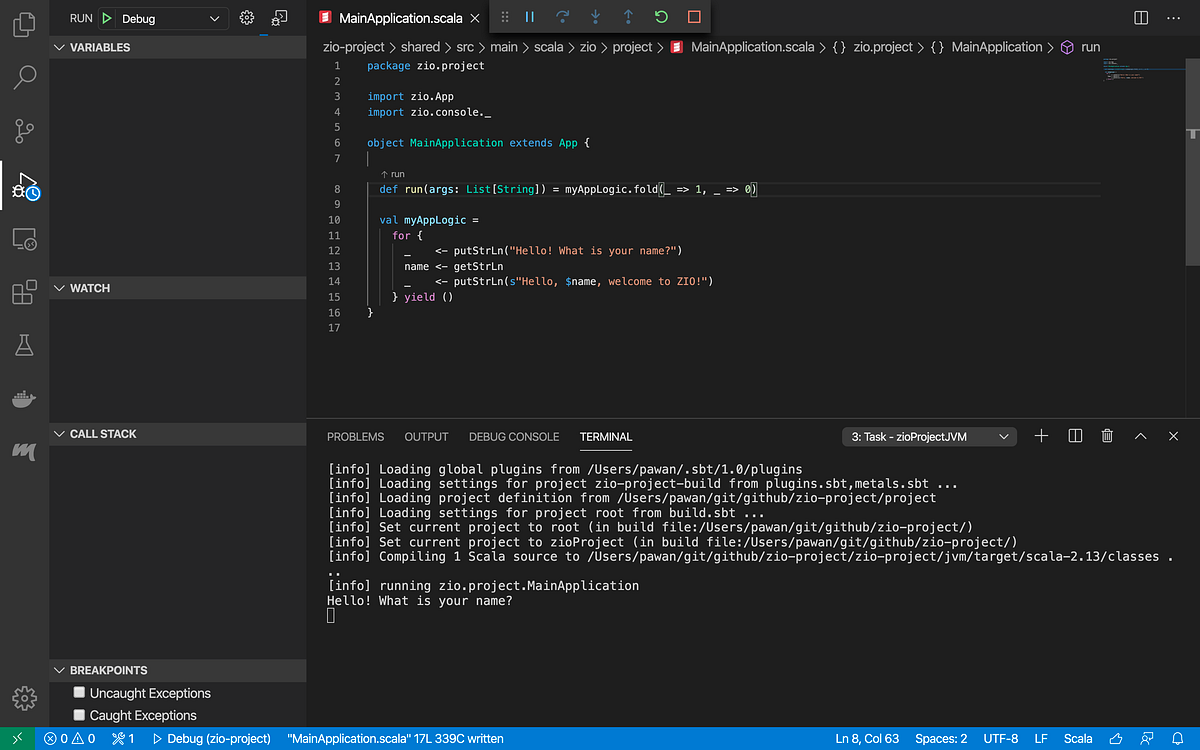The width and height of the screenshot is (1200, 750).
Task: Collapse the VARIABLES section
Action: (x=58, y=47)
